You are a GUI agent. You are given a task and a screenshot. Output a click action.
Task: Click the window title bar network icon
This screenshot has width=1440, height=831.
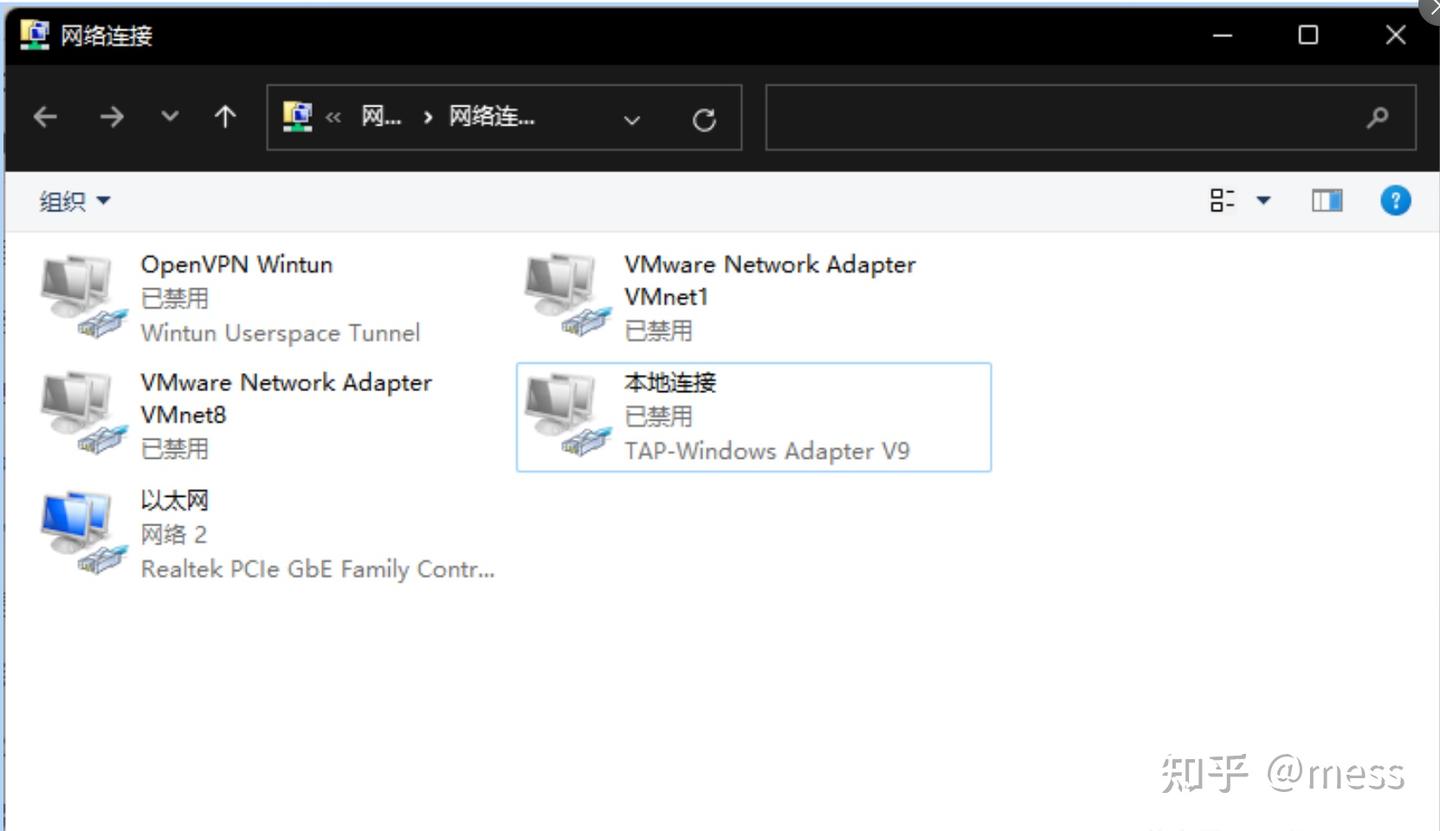pos(34,35)
